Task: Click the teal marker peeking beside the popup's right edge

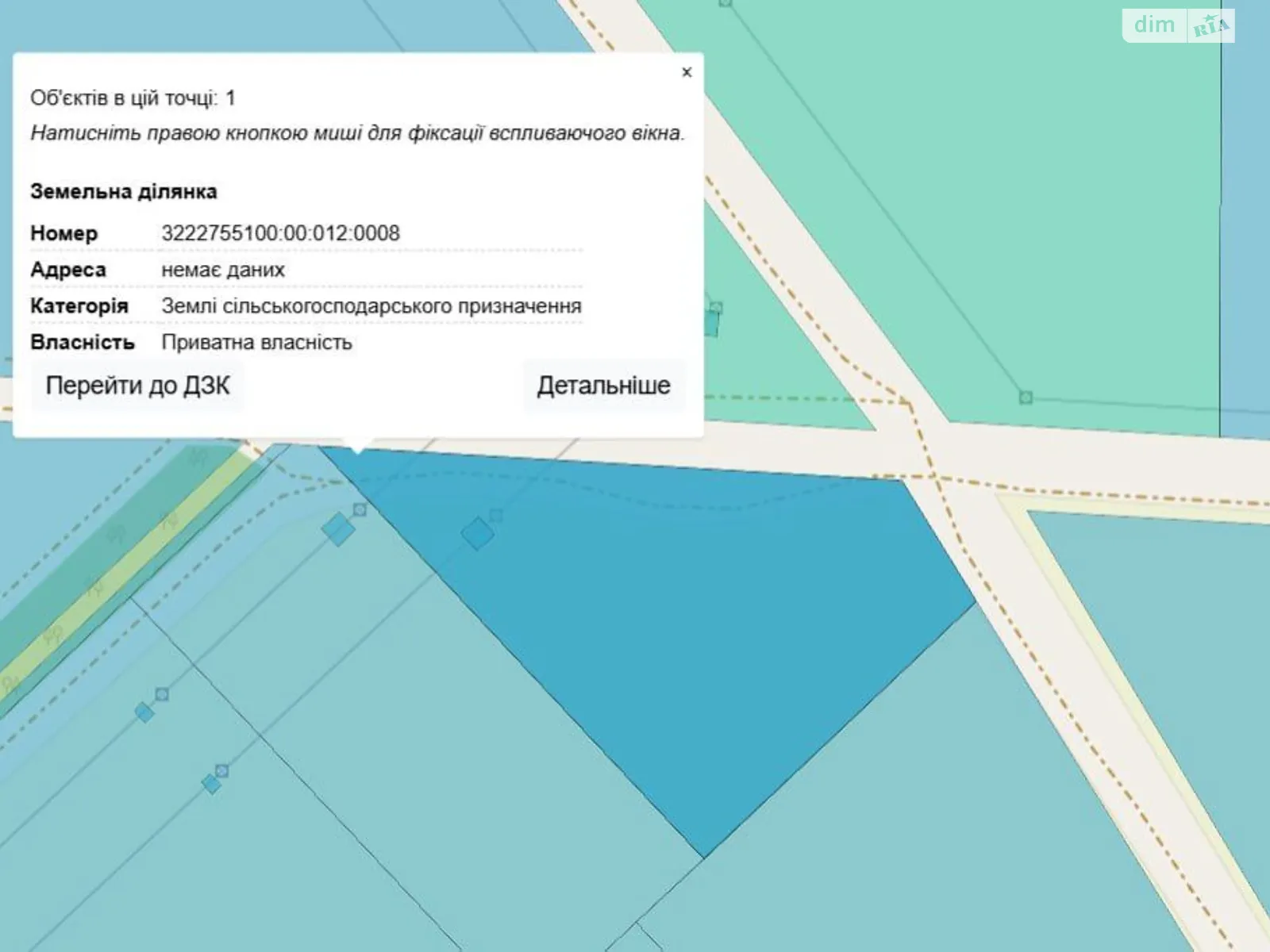Action: click(x=711, y=321)
